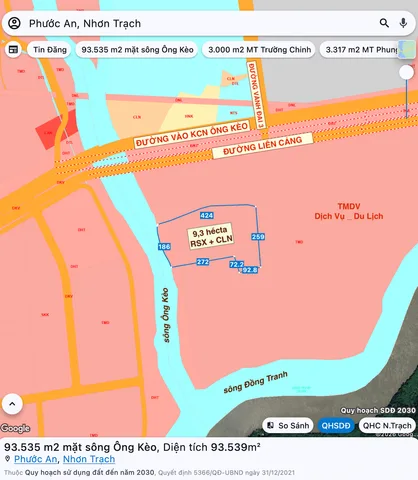This screenshot has height=480, width=418.
Task: Click the search magnifier icon
Action: click(384, 23)
